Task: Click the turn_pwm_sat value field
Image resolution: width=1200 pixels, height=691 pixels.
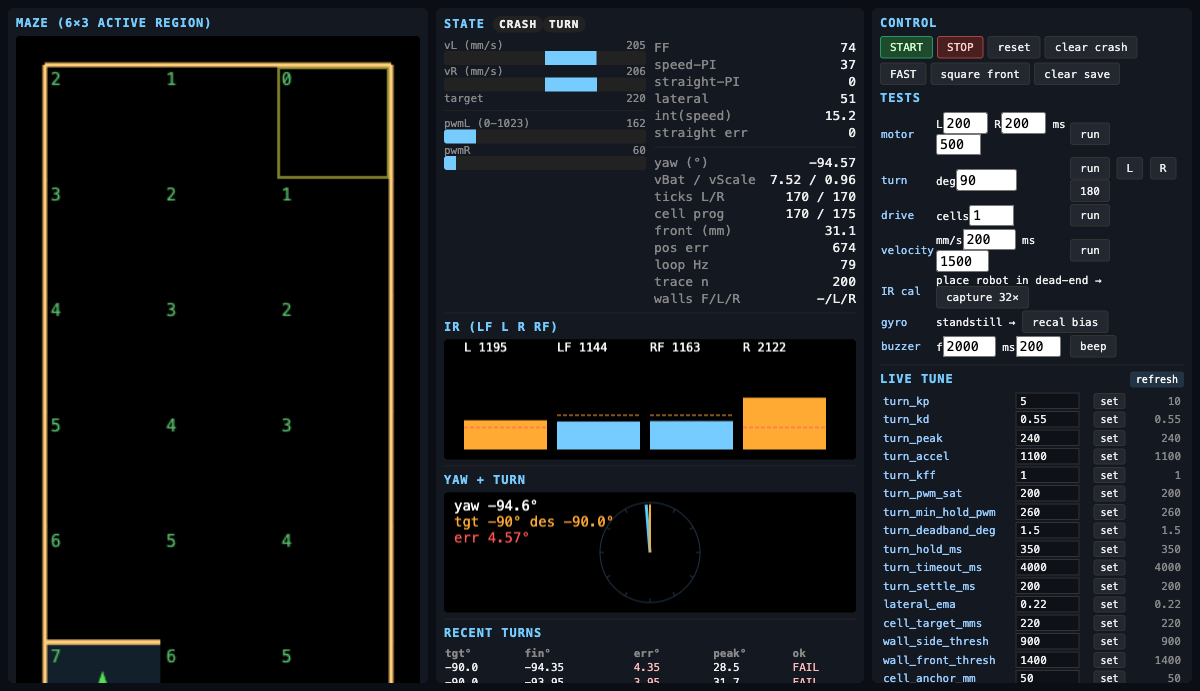Action: pyautogui.click(x=1047, y=493)
